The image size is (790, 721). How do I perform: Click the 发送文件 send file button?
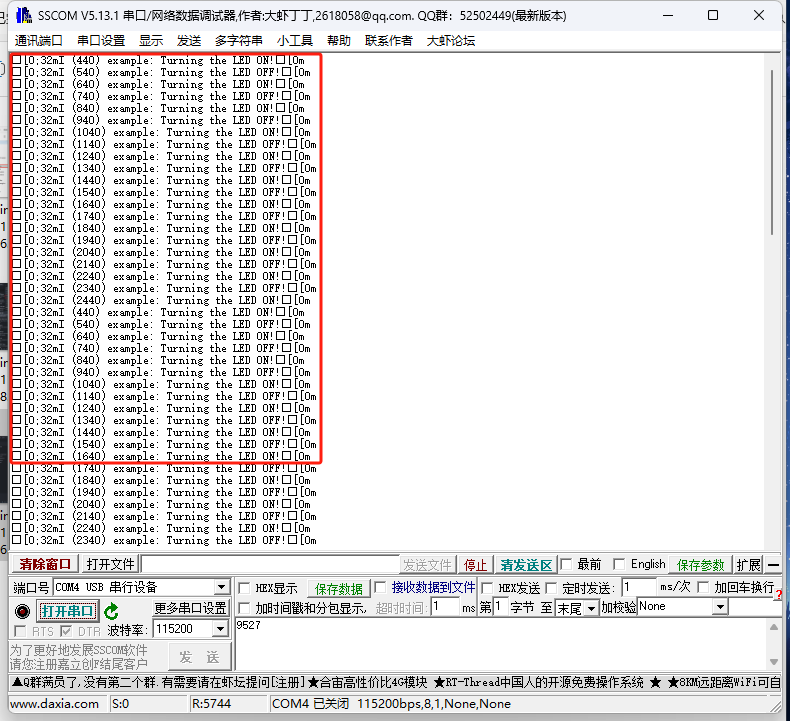point(427,565)
